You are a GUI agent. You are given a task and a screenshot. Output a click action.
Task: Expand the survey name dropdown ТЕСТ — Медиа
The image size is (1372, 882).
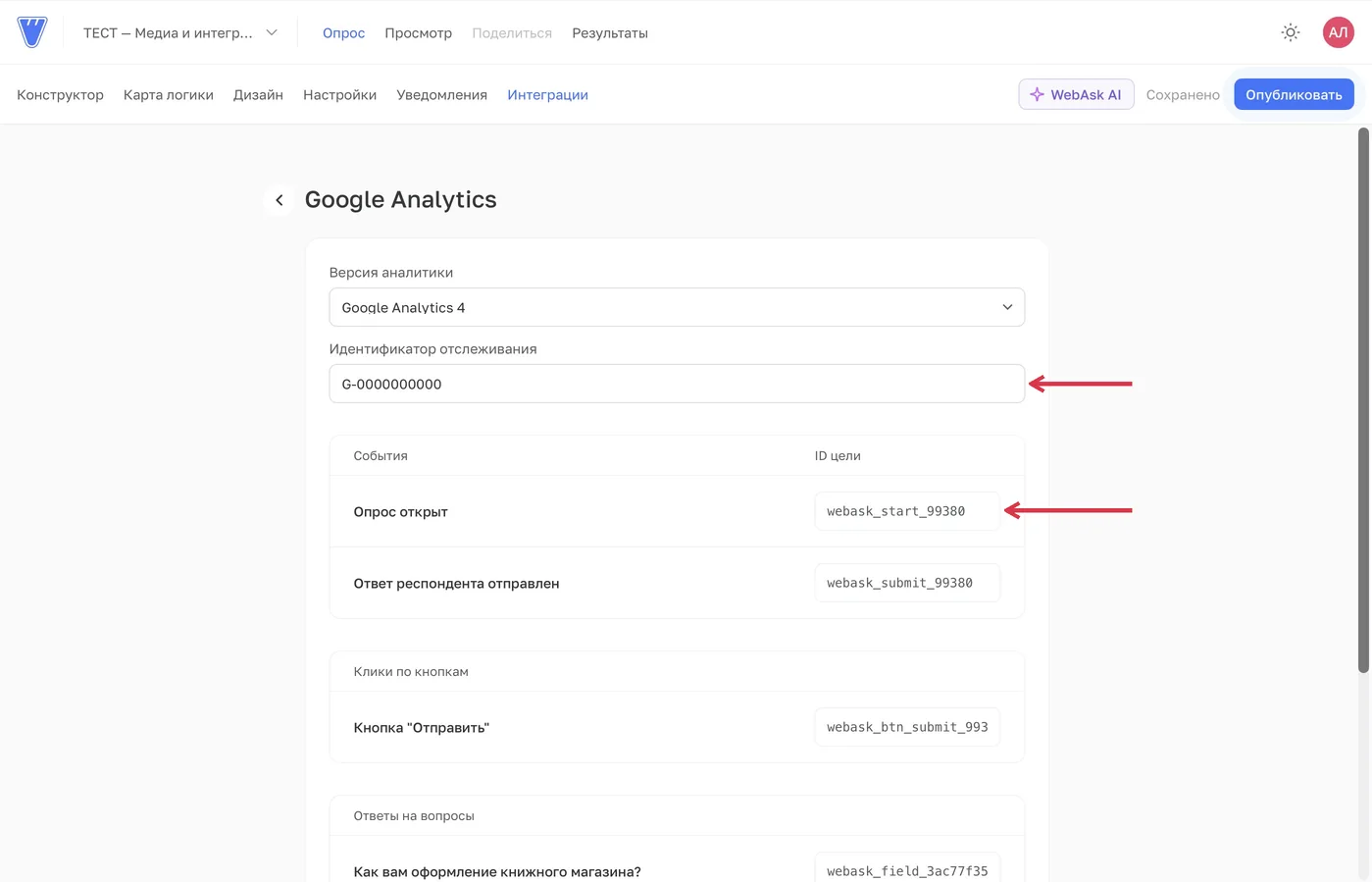click(180, 32)
